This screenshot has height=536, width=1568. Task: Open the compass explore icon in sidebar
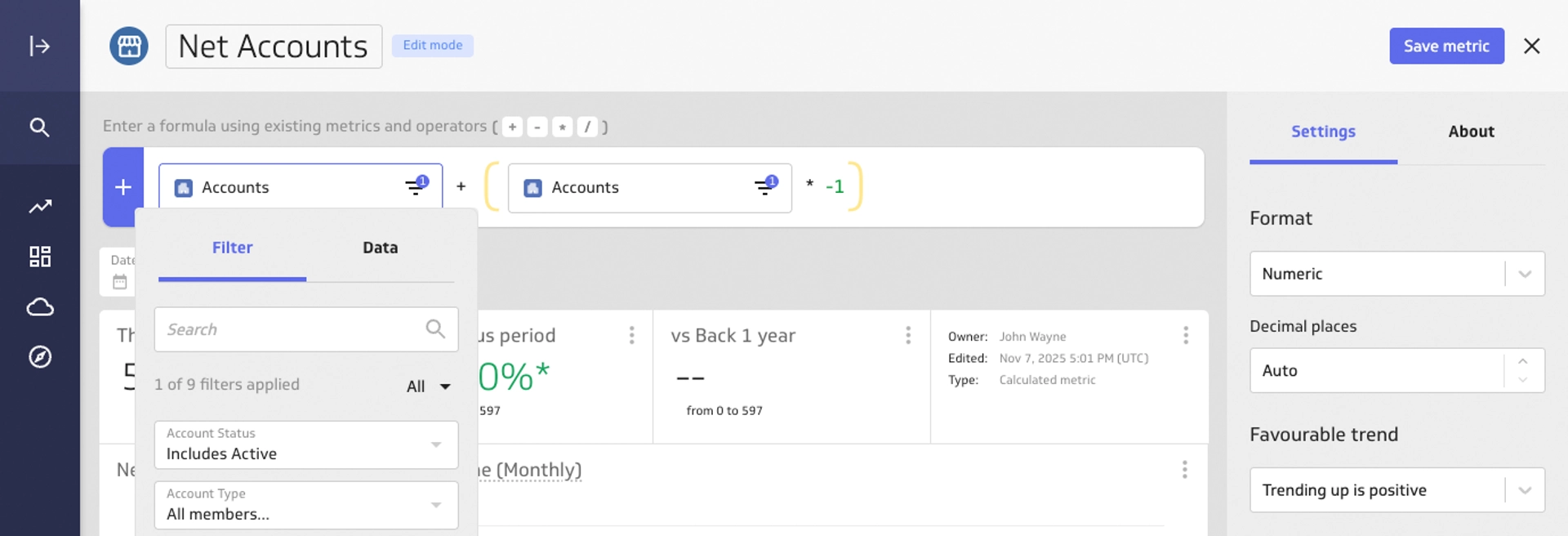coord(39,357)
